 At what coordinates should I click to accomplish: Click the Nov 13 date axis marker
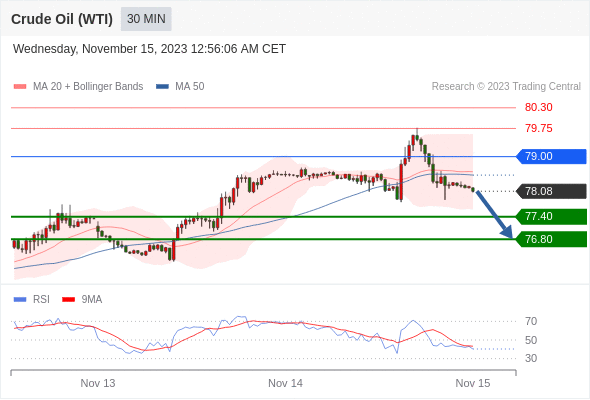(98, 383)
